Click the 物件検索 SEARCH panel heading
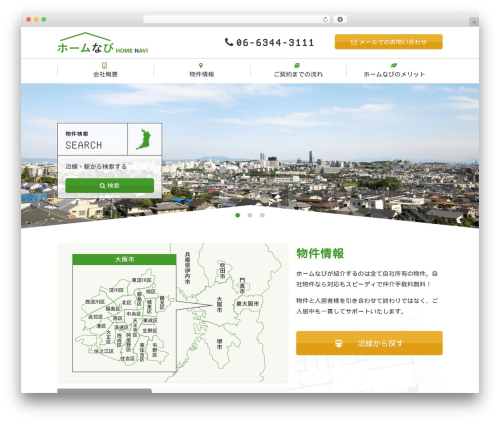This screenshot has width=500, height=423. (x=92, y=139)
